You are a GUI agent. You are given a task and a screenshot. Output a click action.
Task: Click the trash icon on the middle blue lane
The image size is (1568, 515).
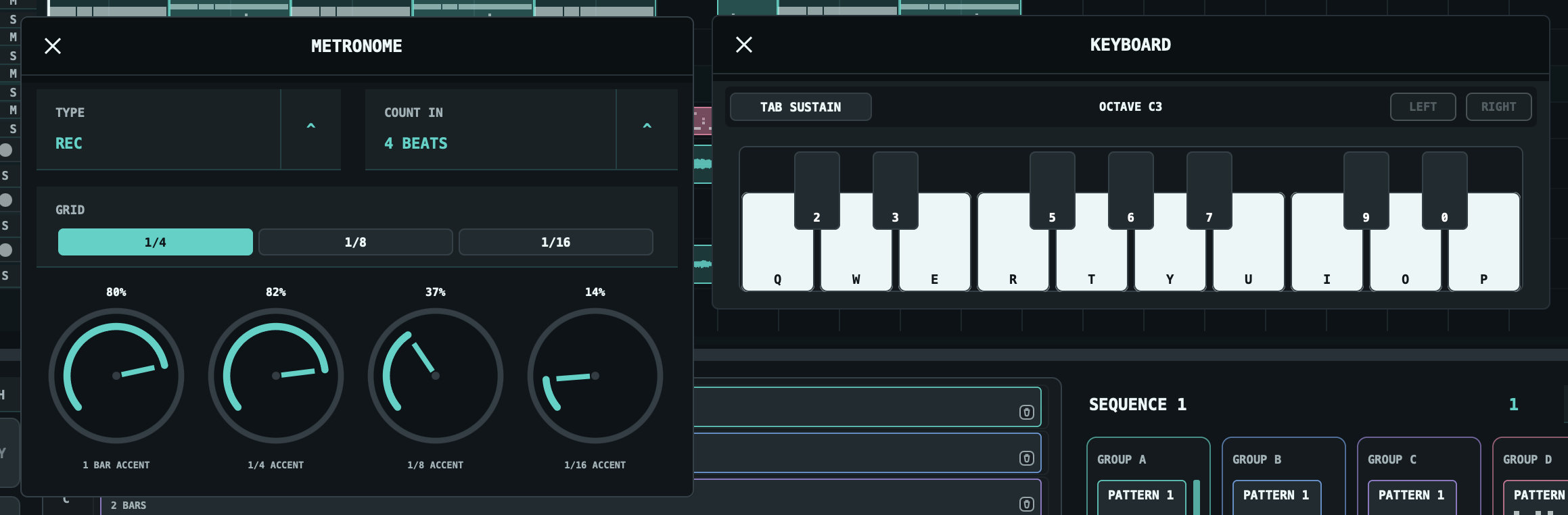click(x=1027, y=458)
